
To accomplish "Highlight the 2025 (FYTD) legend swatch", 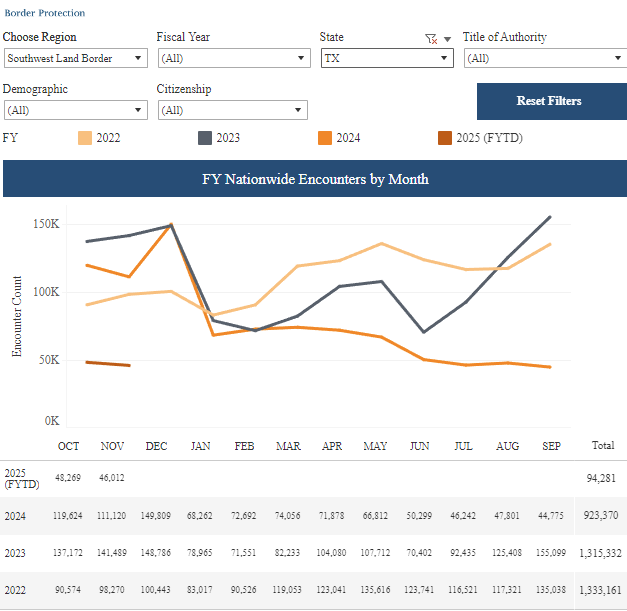I will (445, 138).
